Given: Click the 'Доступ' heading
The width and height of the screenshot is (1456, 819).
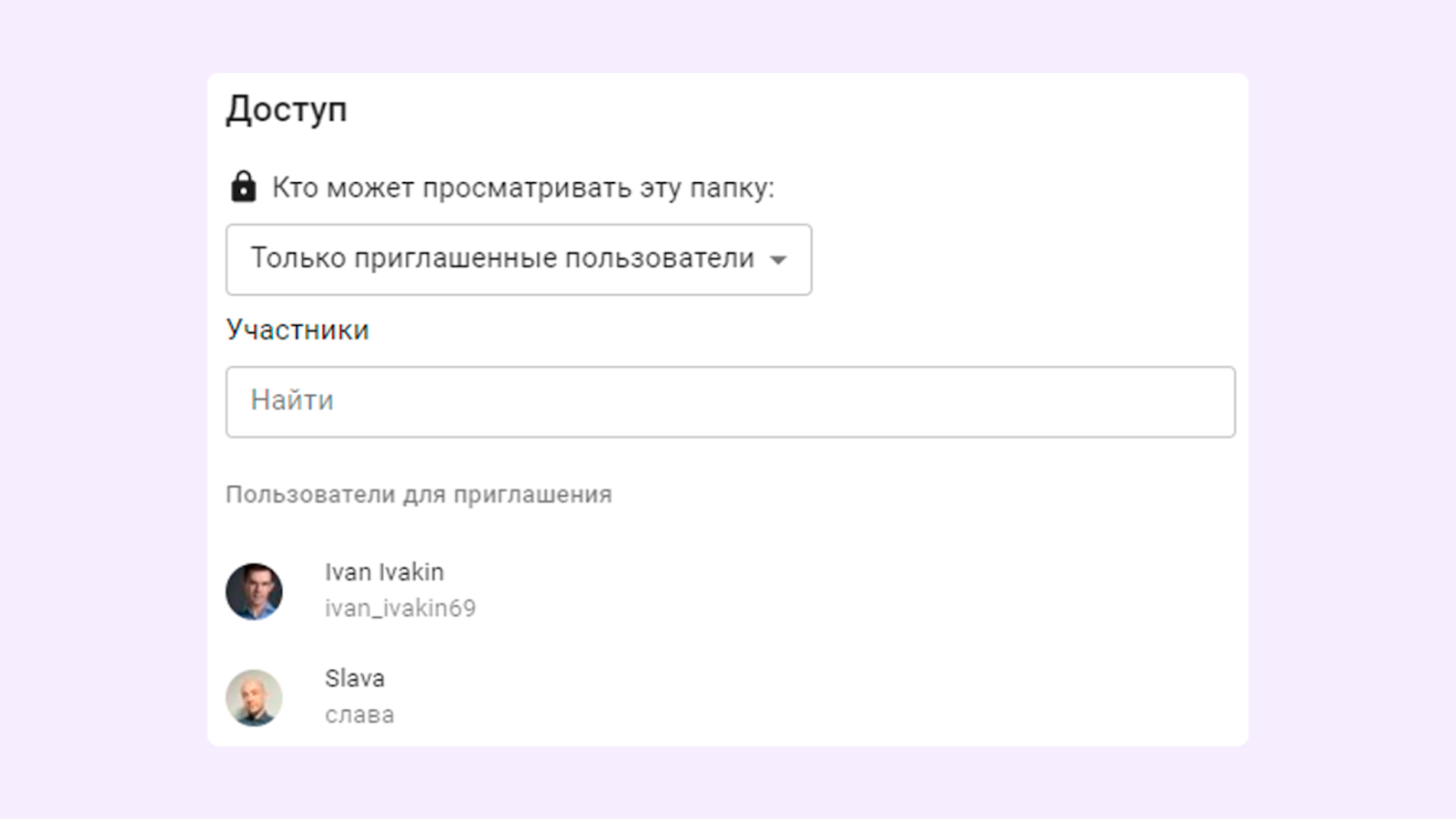Looking at the screenshot, I should [x=287, y=109].
